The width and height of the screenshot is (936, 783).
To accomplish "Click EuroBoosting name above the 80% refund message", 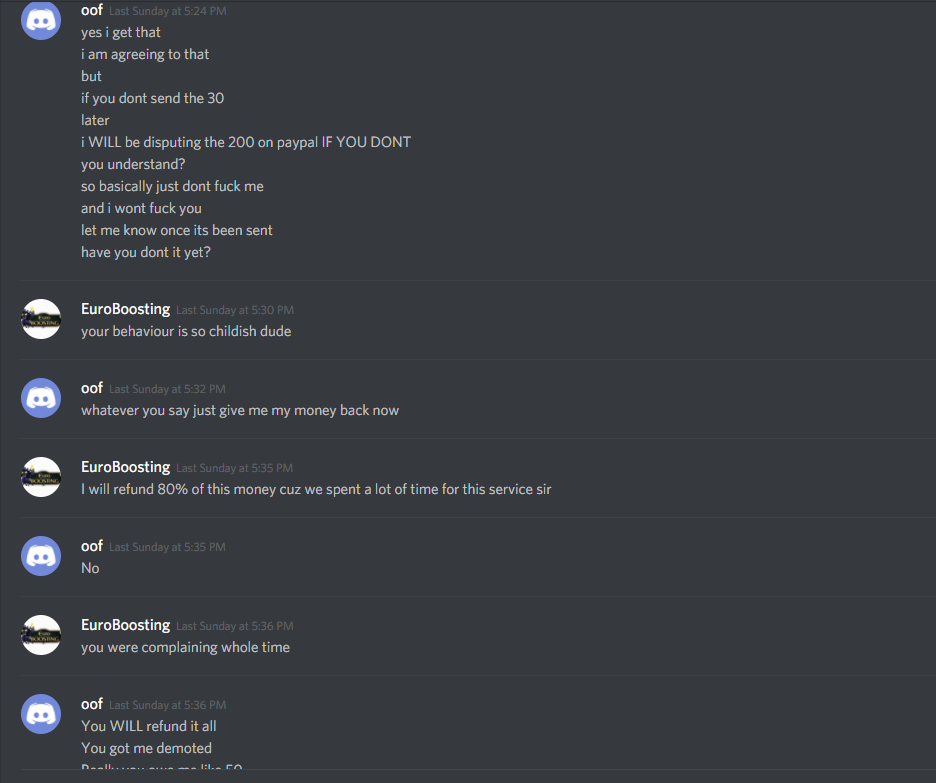I will 125,467.
